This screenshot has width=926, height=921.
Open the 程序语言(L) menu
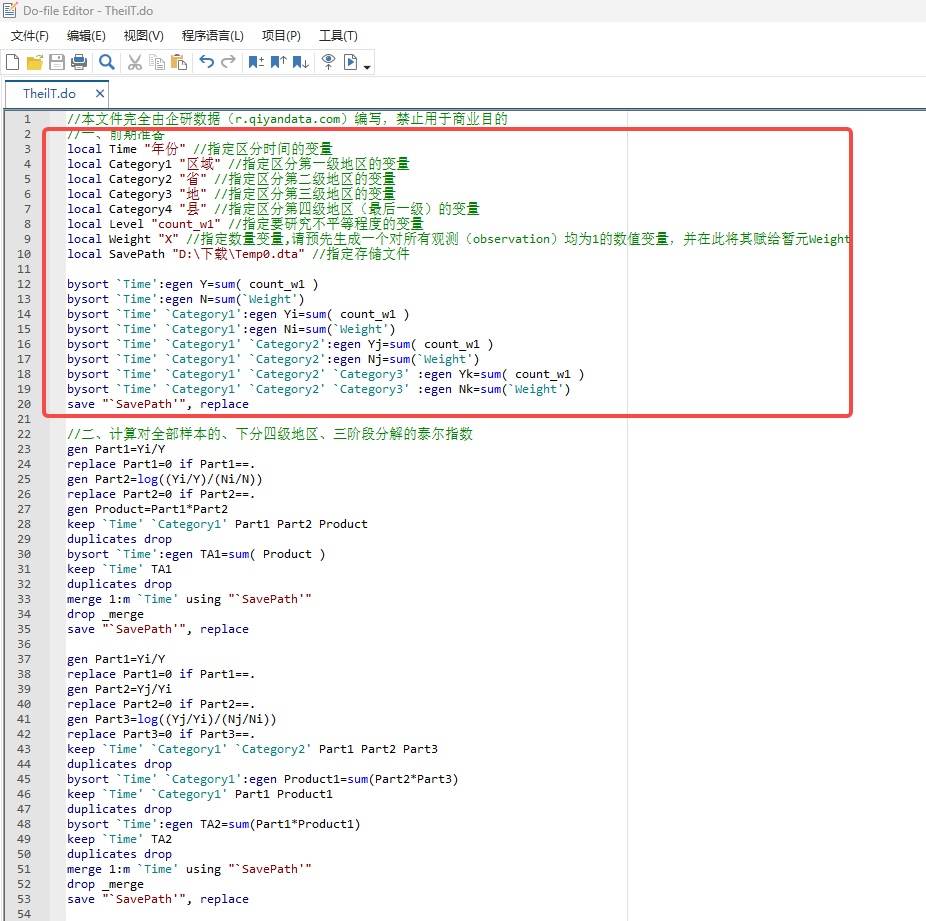[212, 36]
